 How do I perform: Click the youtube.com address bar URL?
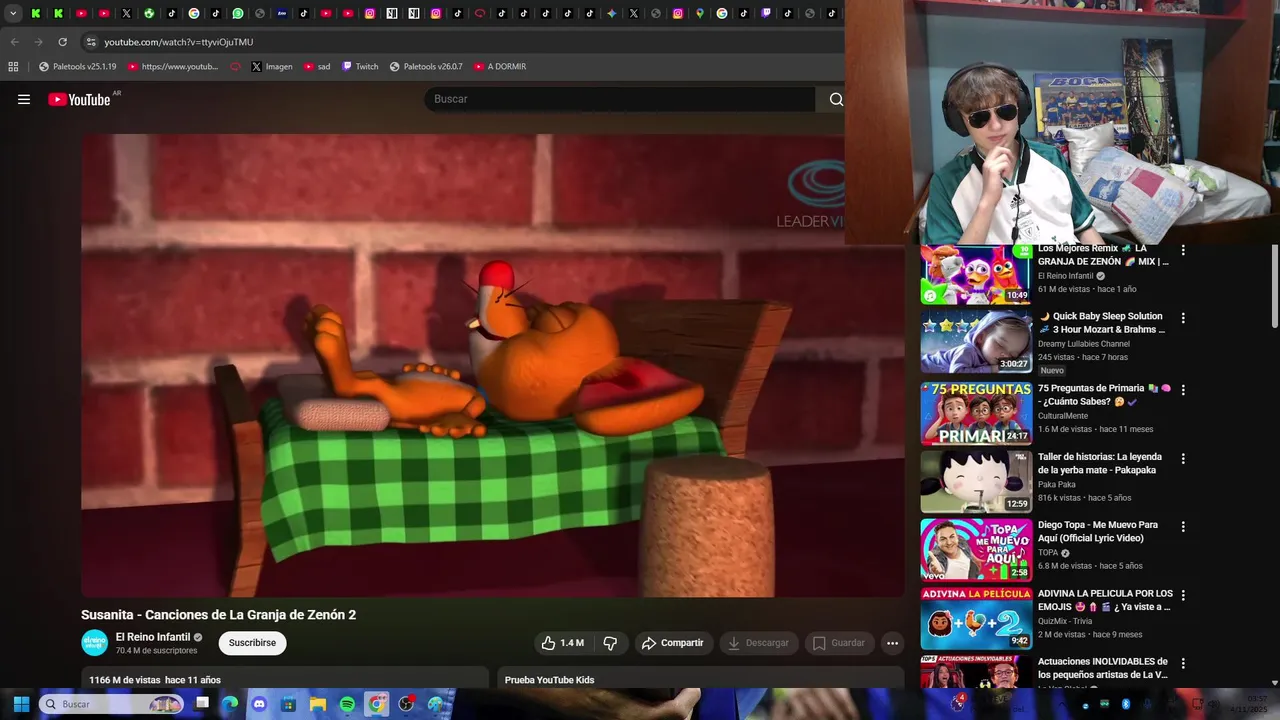click(x=179, y=42)
